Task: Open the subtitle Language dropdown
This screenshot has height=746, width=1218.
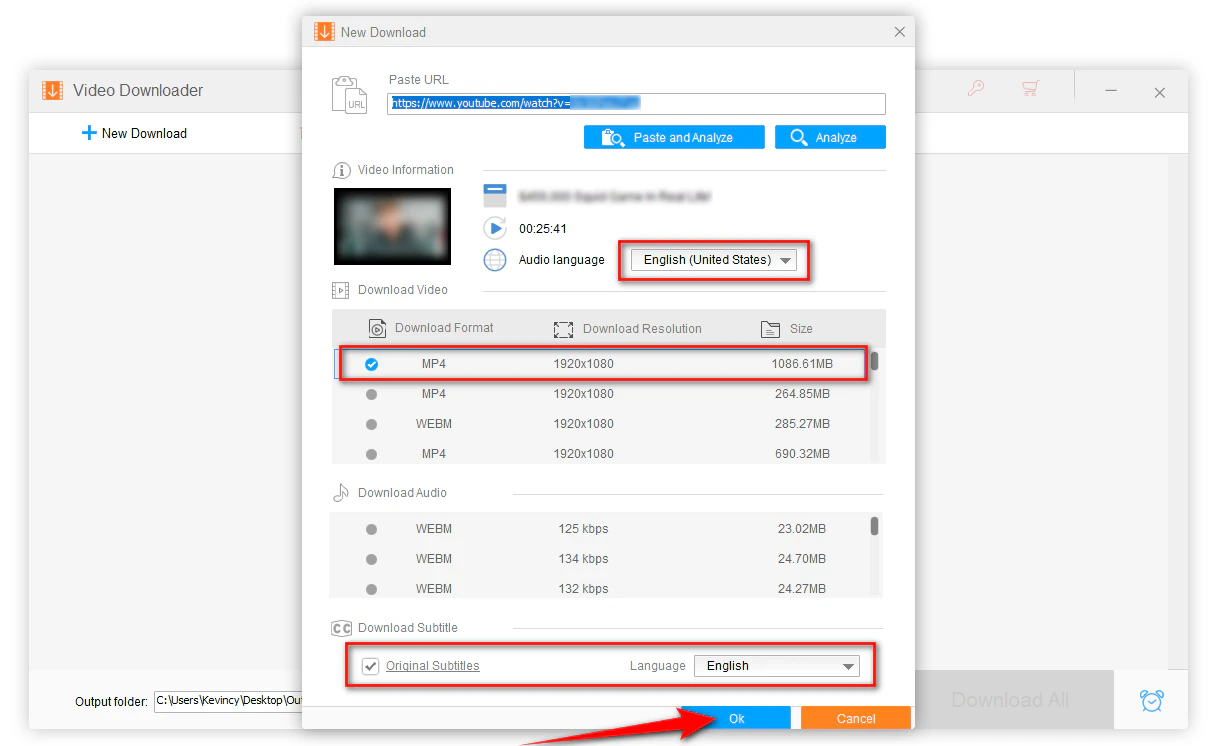Action: [777, 666]
